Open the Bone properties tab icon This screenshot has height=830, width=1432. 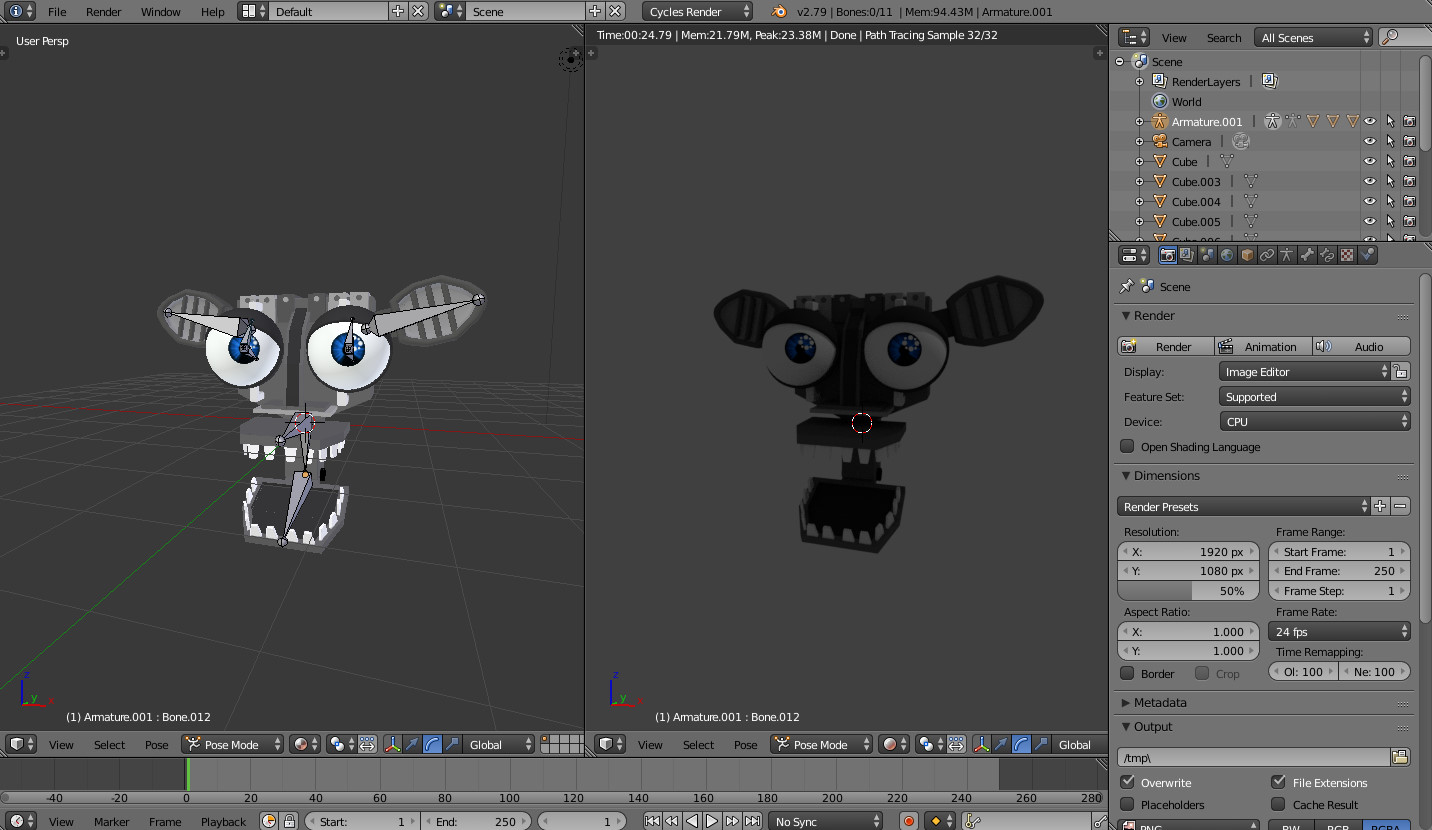pyautogui.click(x=1307, y=255)
